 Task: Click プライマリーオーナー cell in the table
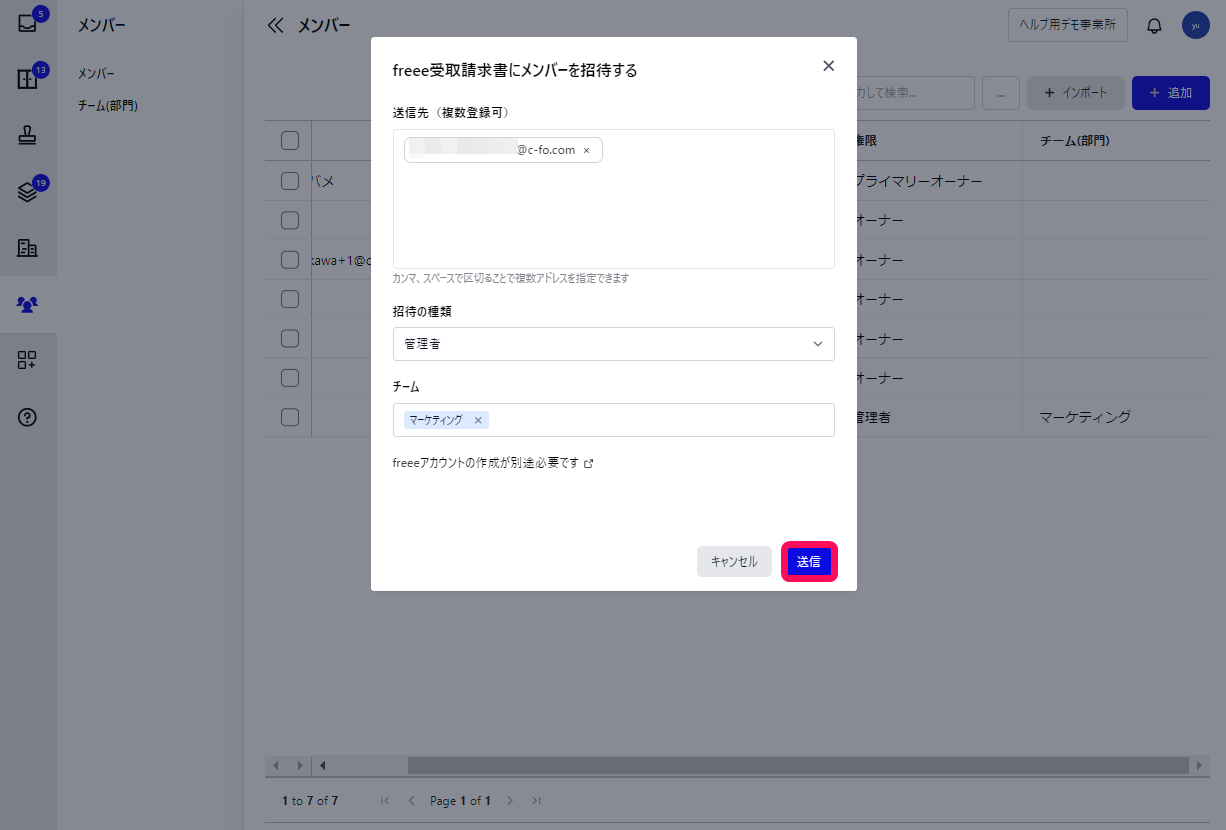pos(920,181)
